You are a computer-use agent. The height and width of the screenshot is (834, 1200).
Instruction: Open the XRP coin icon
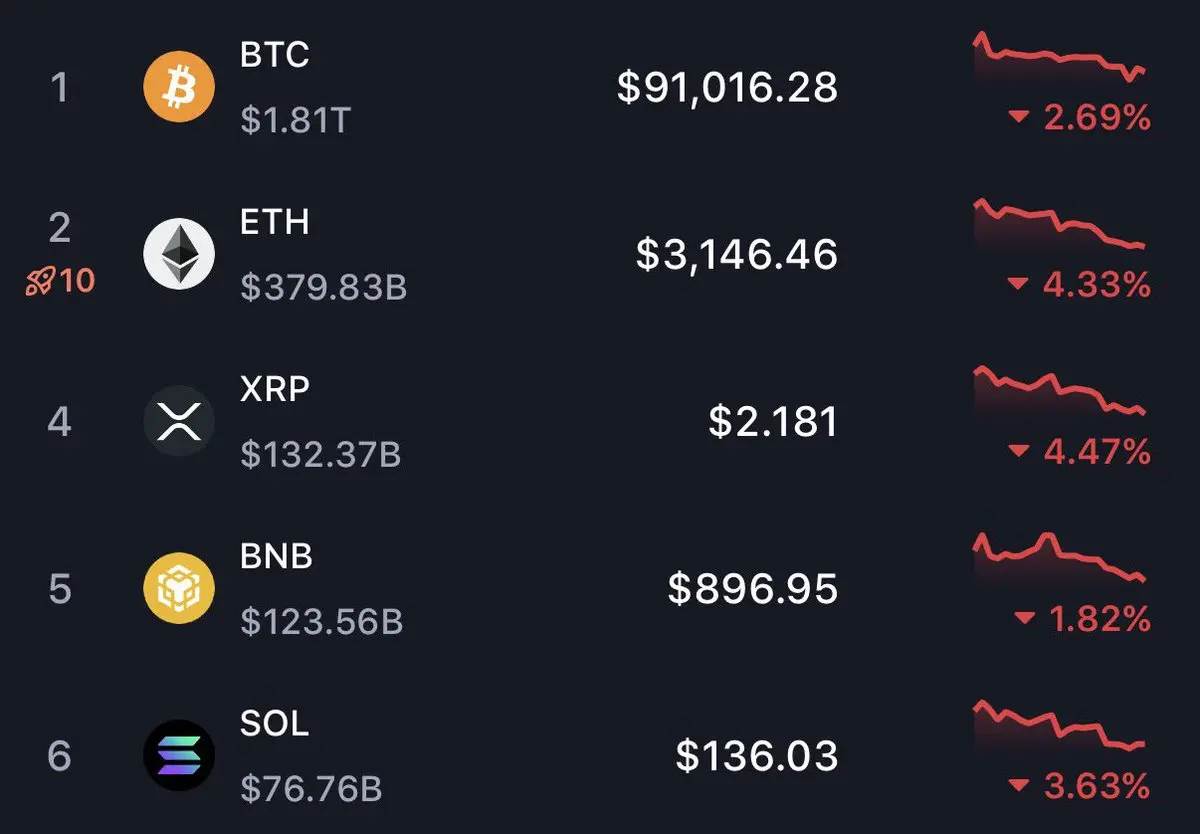179,421
